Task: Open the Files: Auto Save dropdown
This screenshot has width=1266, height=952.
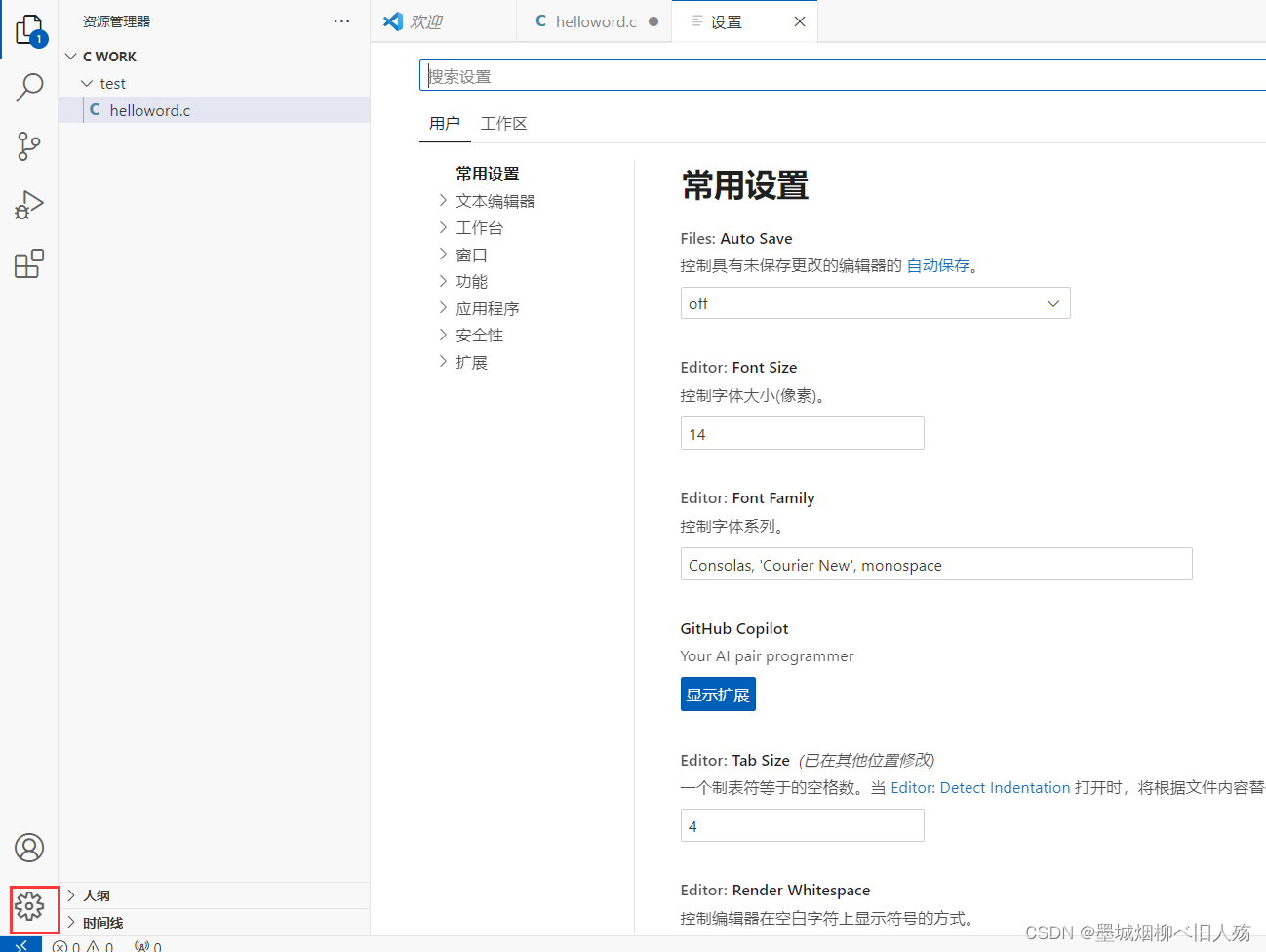Action: pyautogui.click(x=875, y=303)
